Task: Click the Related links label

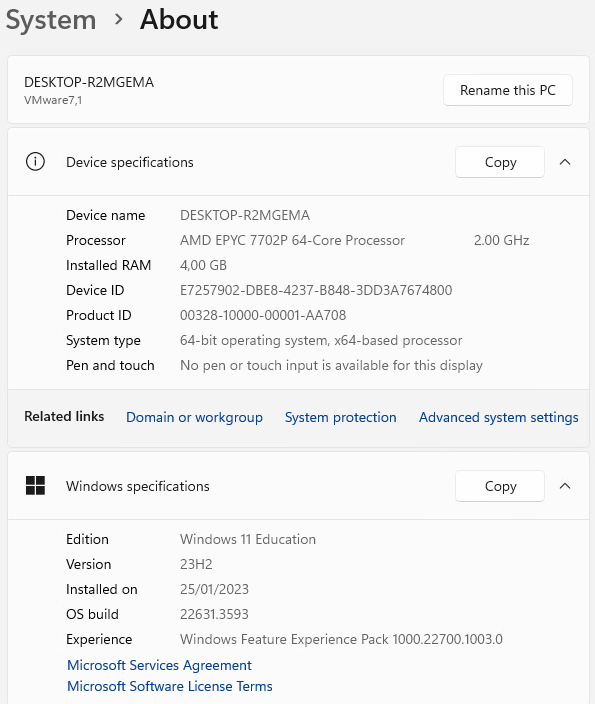Action: point(64,416)
